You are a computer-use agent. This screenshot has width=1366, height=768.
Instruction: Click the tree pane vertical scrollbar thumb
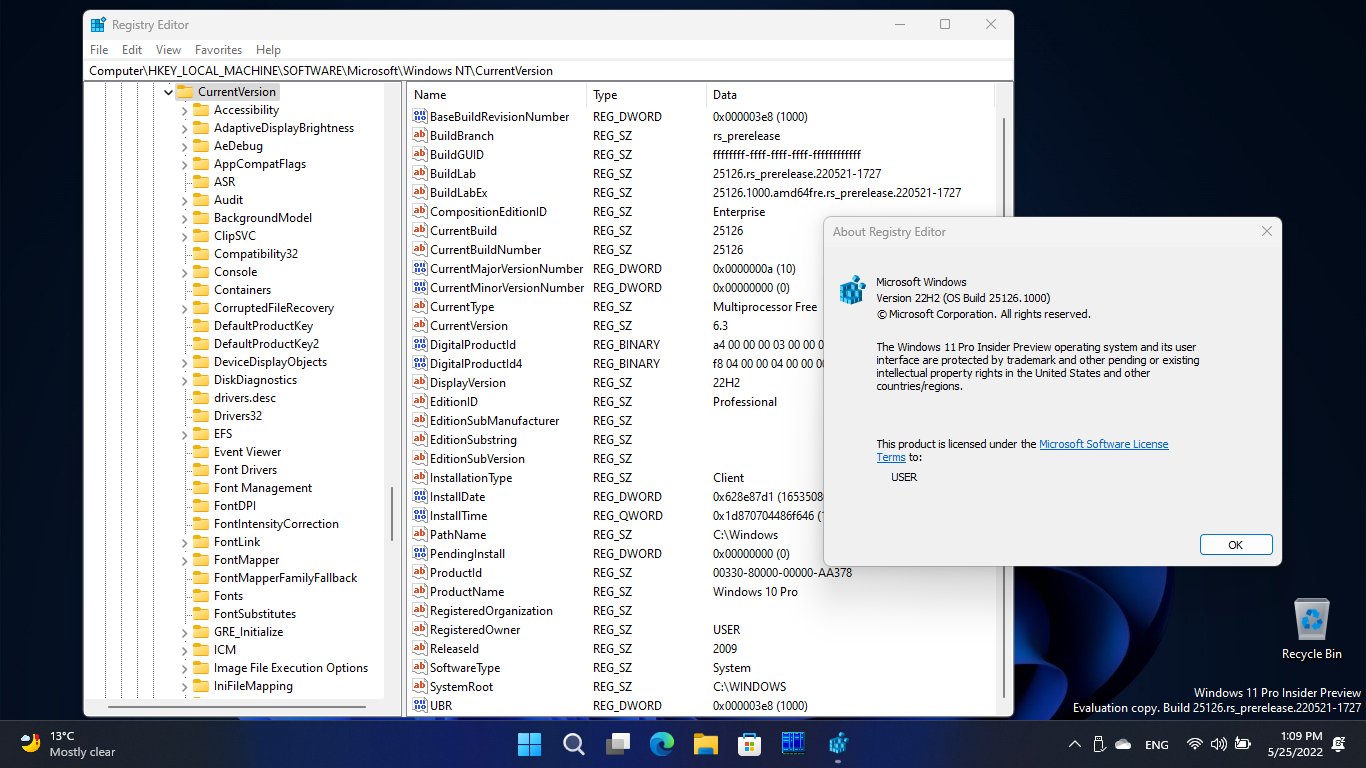(x=392, y=514)
